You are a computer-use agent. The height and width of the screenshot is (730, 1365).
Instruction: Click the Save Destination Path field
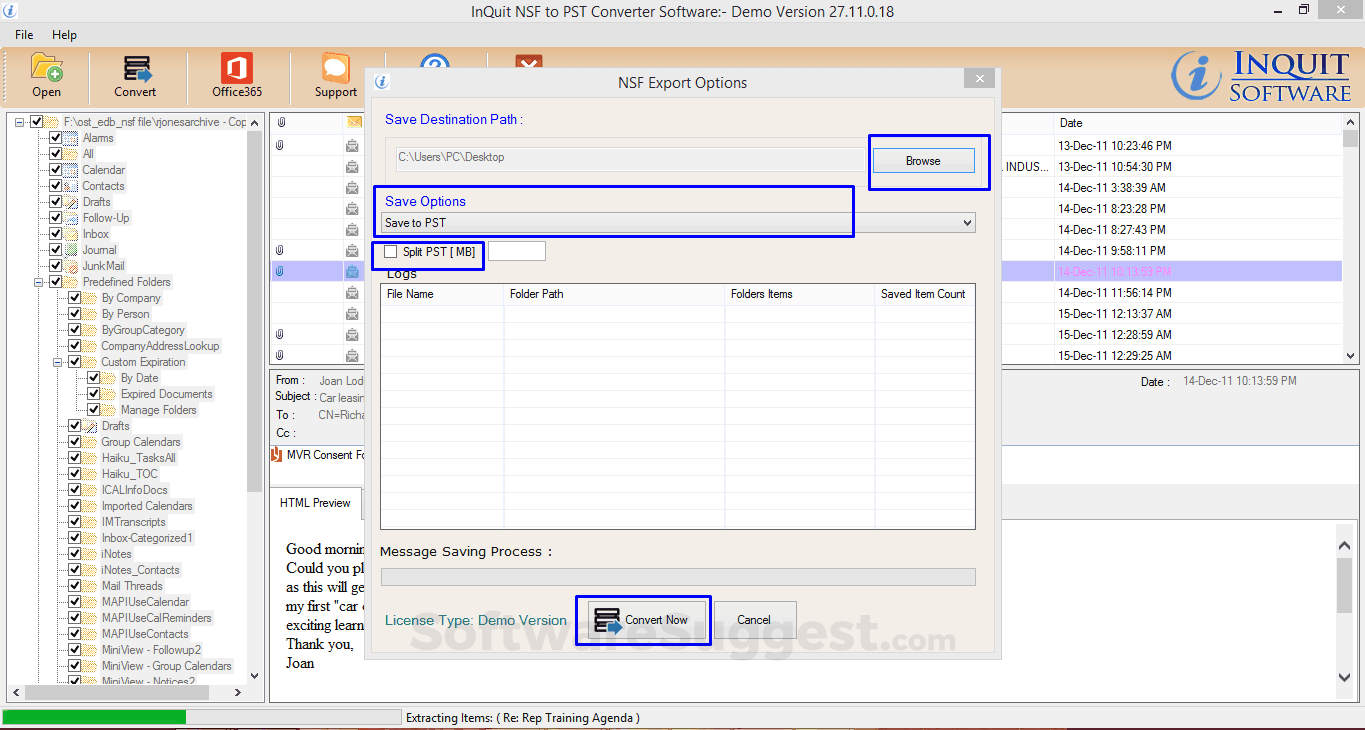point(628,158)
